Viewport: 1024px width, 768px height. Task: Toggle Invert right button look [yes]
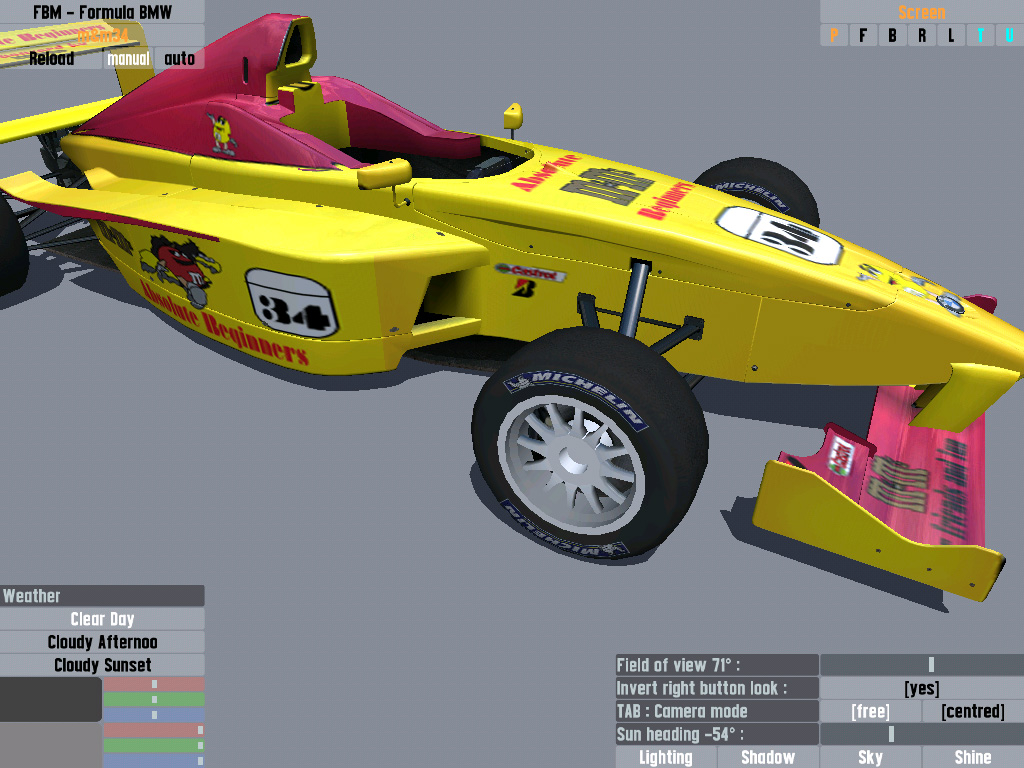tap(921, 688)
